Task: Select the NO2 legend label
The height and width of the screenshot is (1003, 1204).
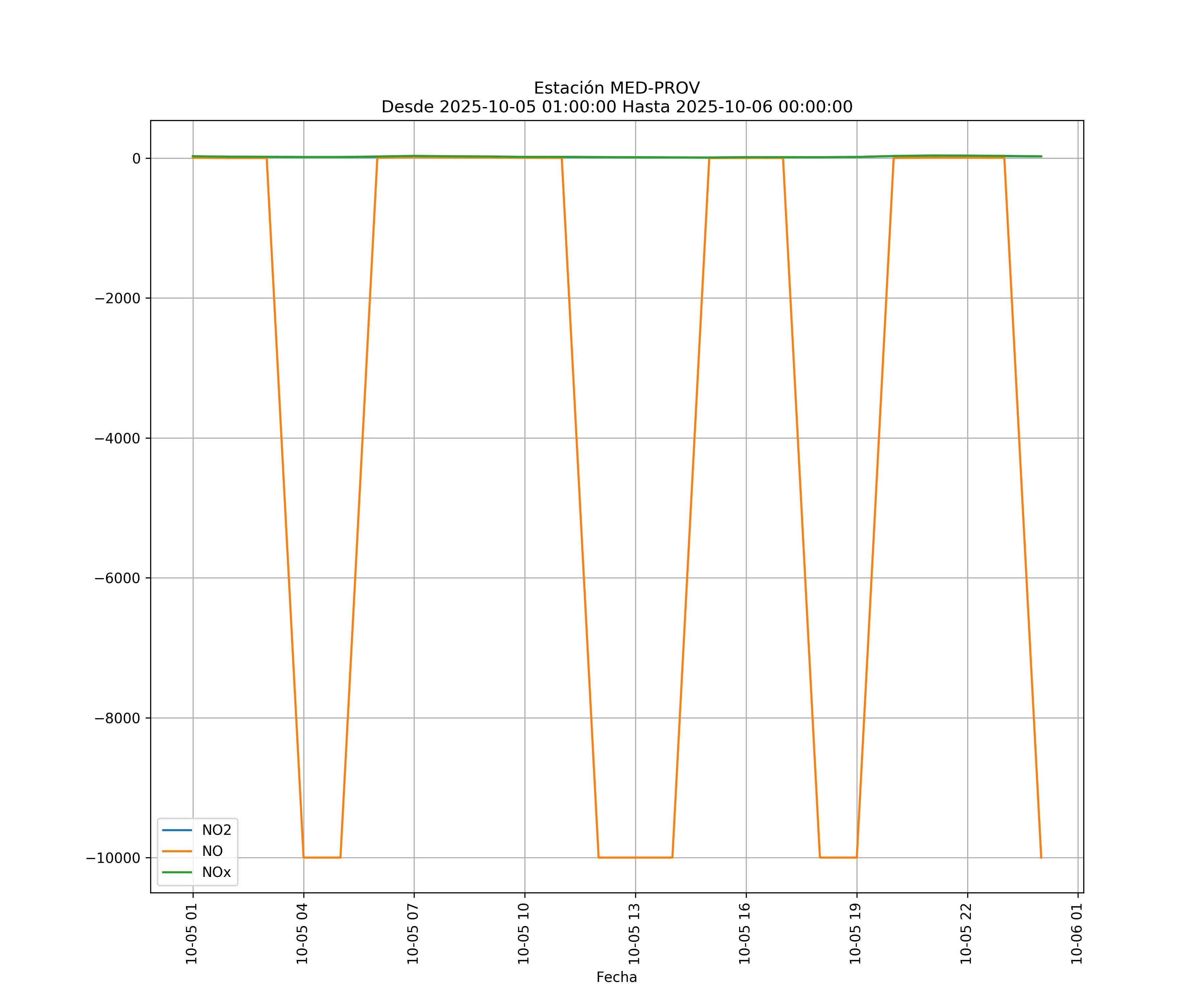Action: (216, 830)
